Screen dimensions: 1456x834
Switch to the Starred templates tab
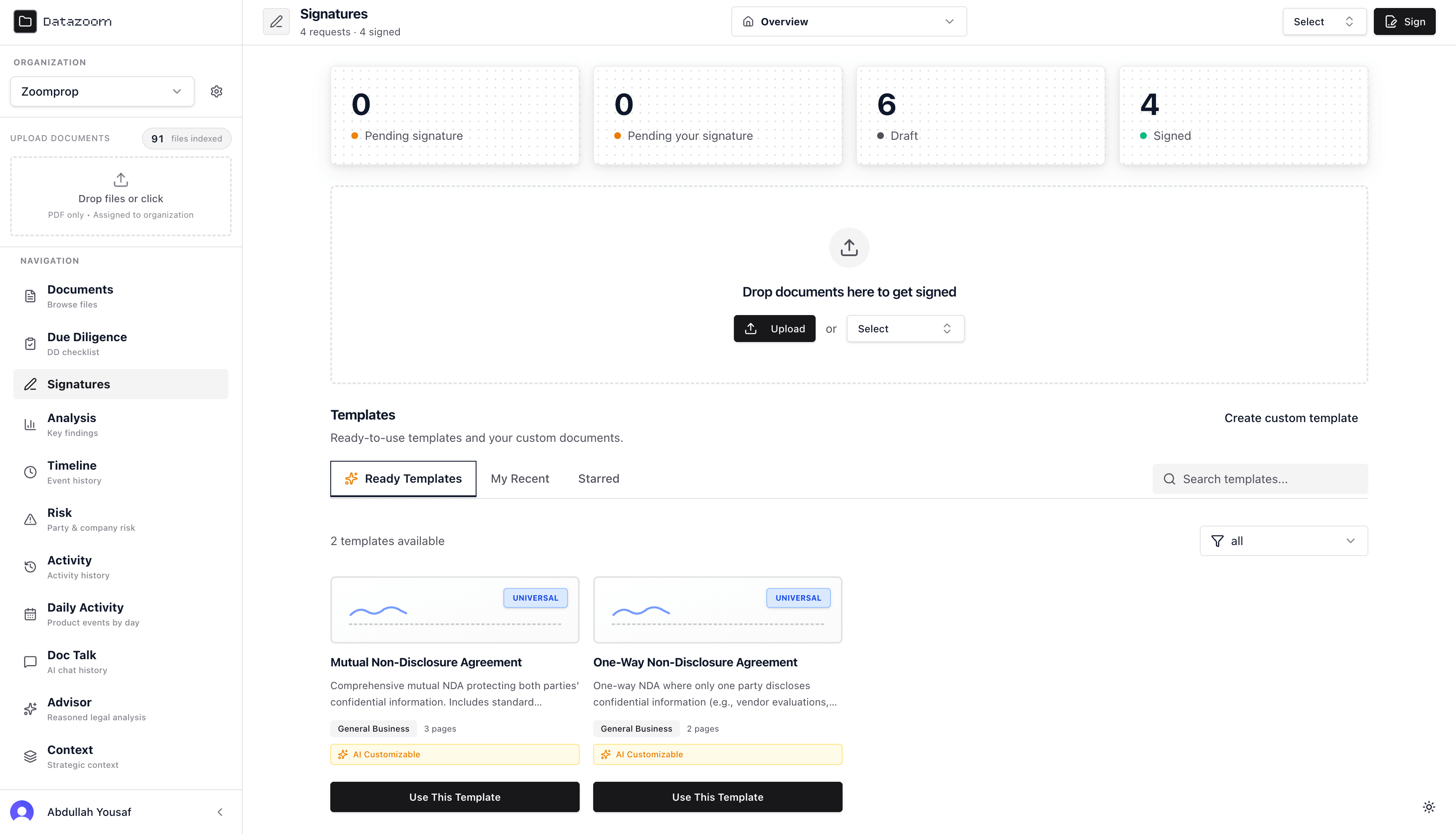(x=599, y=478)
